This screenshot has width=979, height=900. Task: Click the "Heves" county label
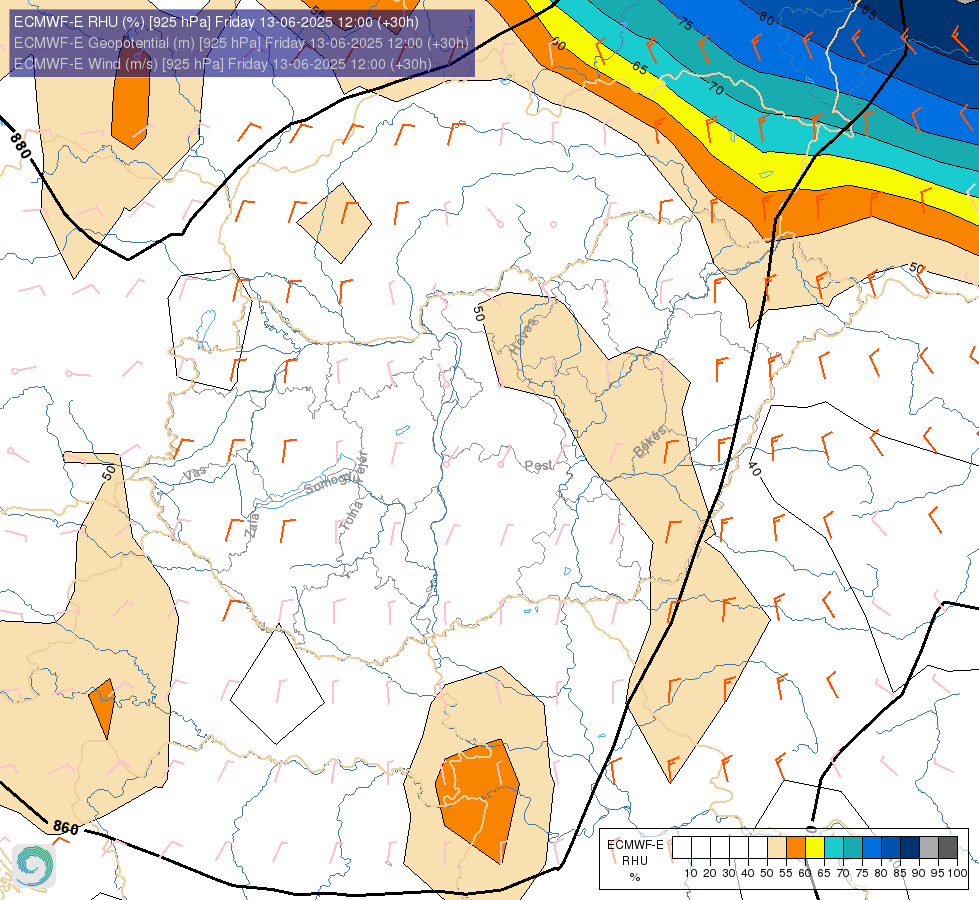(x=523, y=336)
